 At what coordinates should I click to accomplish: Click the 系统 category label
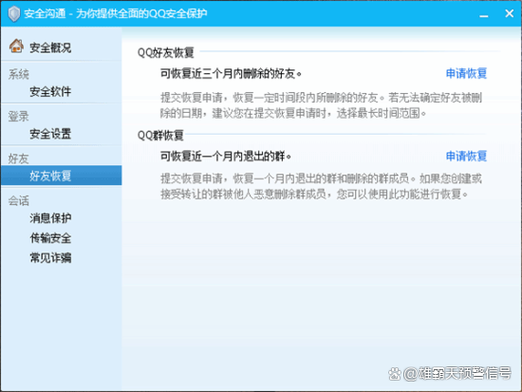pos(19,74)
